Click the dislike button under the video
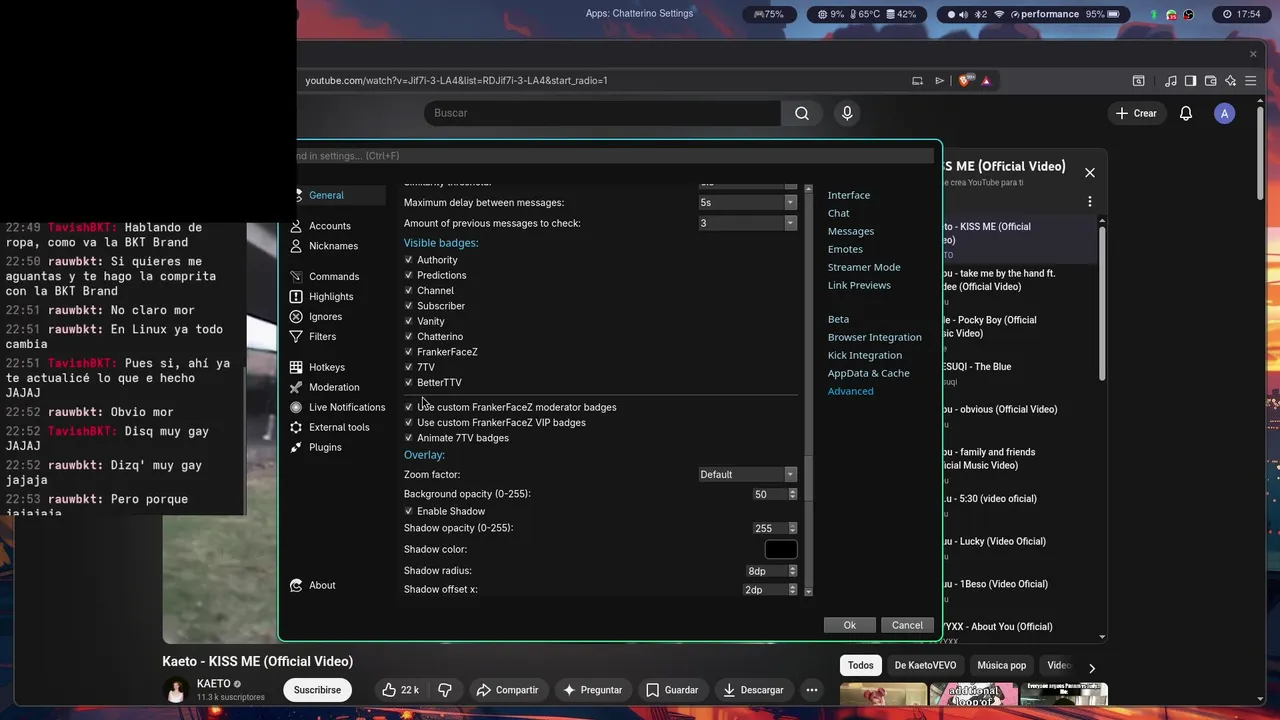The height and width of the screenshot is (720, 1280). tap(445, 690)
